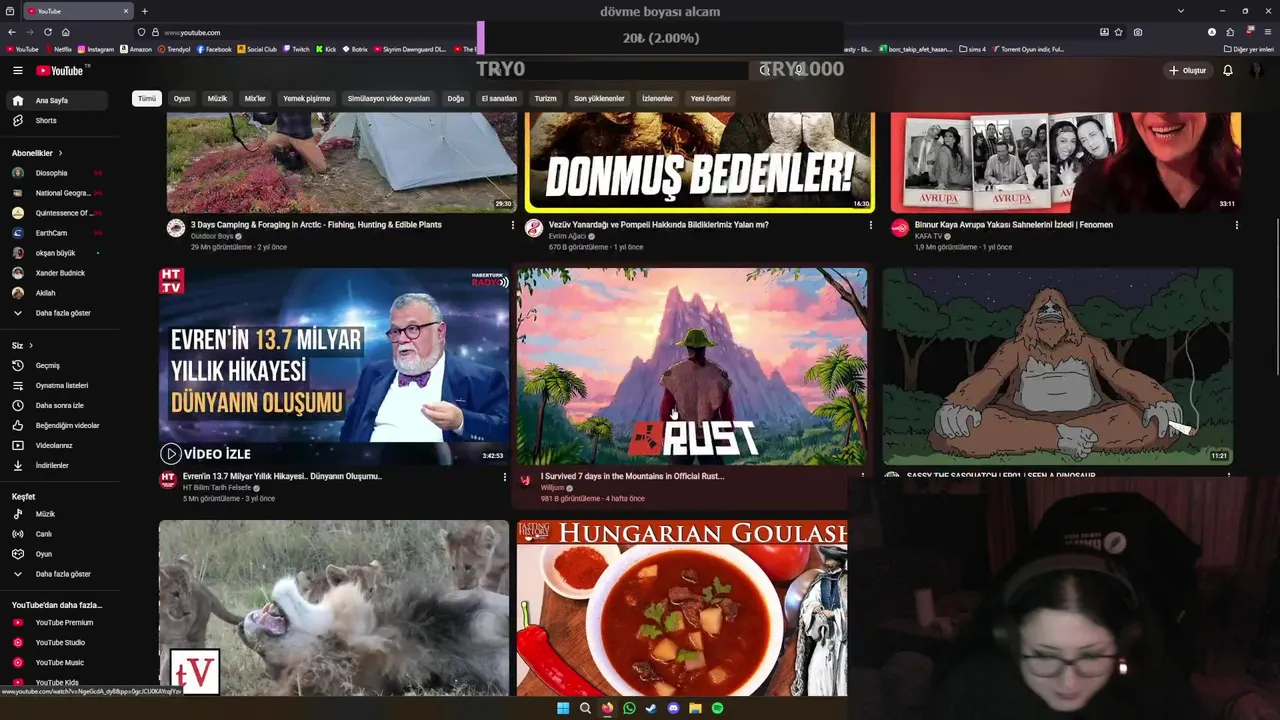Select the Doğa filter chip
Viewport: 1280px width, 720px height.
point(456,99)
